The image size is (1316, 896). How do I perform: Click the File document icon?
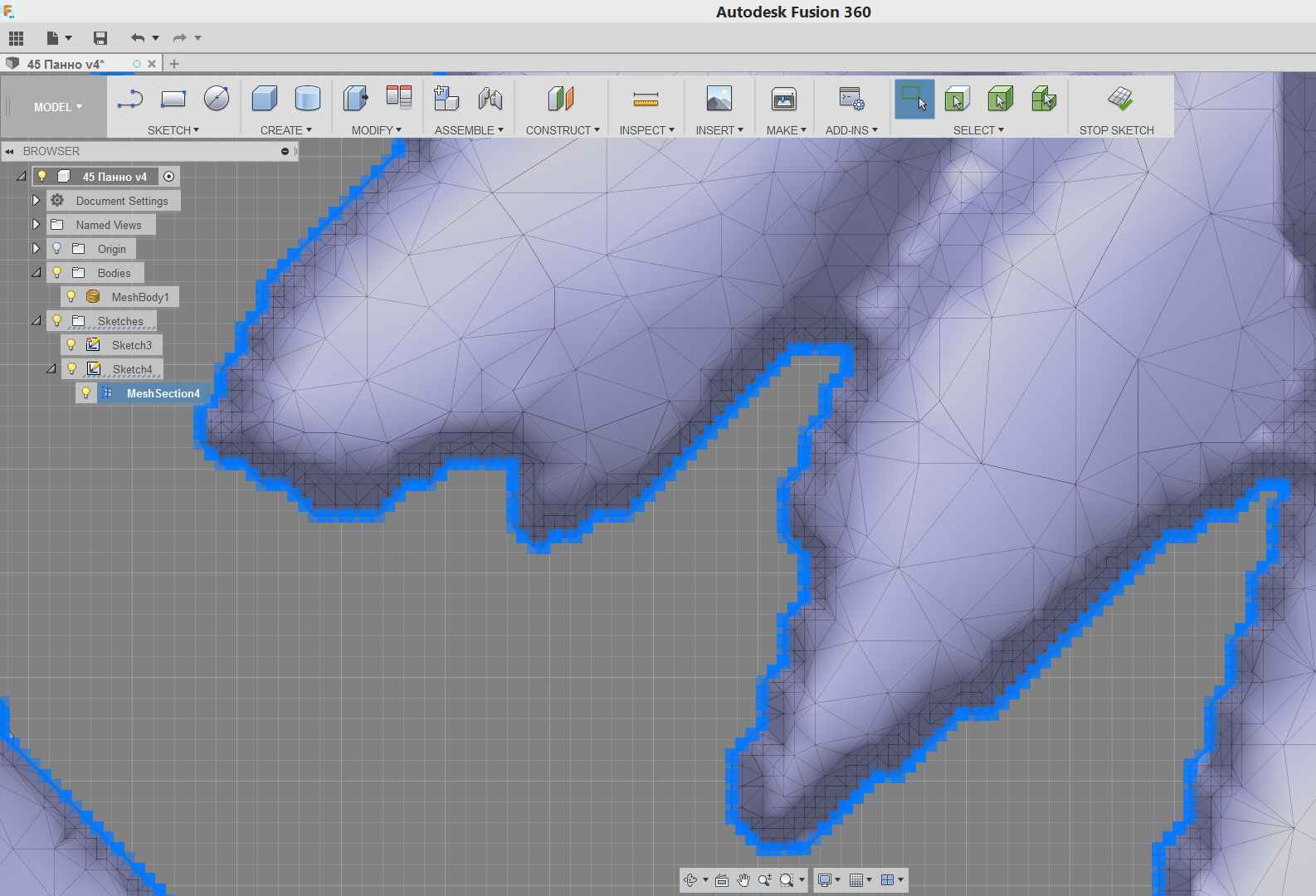pyautogui.click(x=52, y=38)
